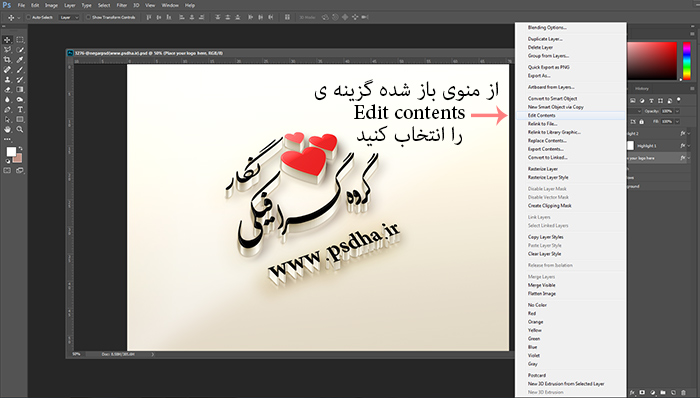Click the red color picker field

pyautogui.click(x=652, y=61)
